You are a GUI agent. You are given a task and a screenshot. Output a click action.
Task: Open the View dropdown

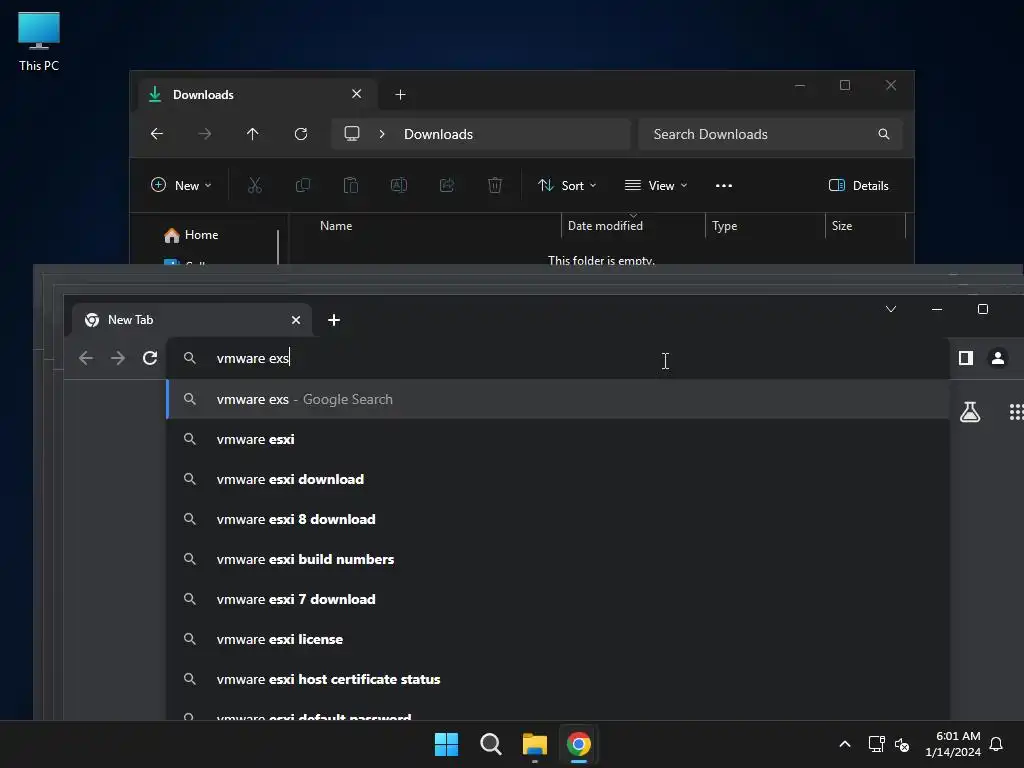[656, 185]
